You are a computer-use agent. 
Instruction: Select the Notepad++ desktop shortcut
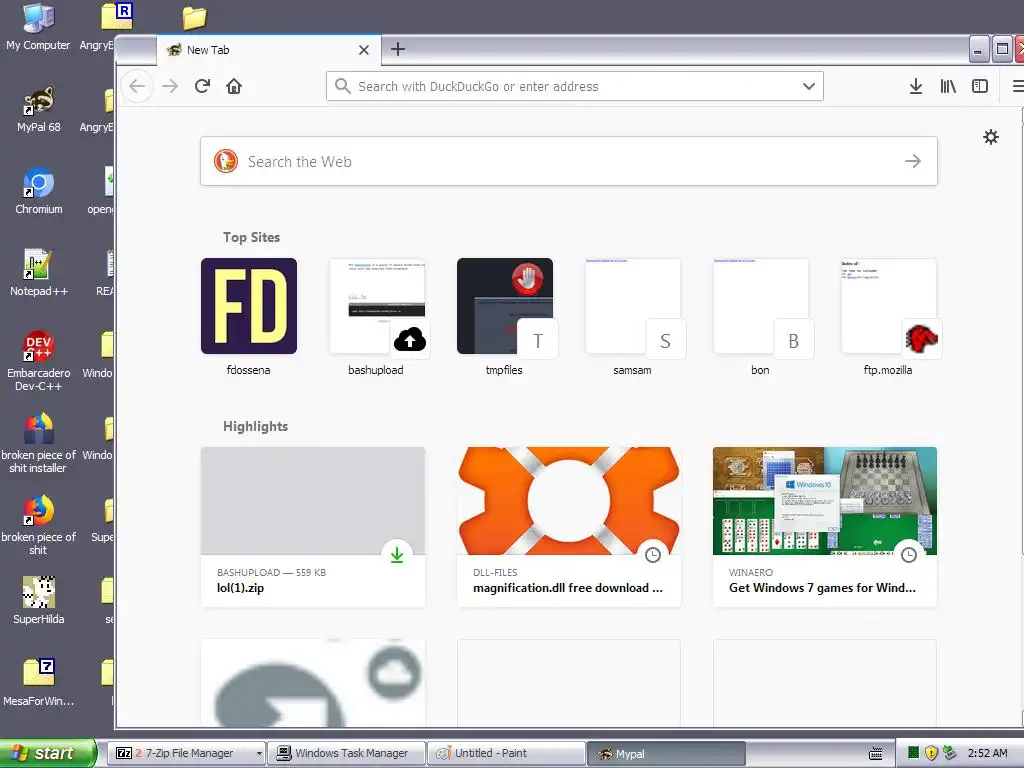[x=39, y=273]
